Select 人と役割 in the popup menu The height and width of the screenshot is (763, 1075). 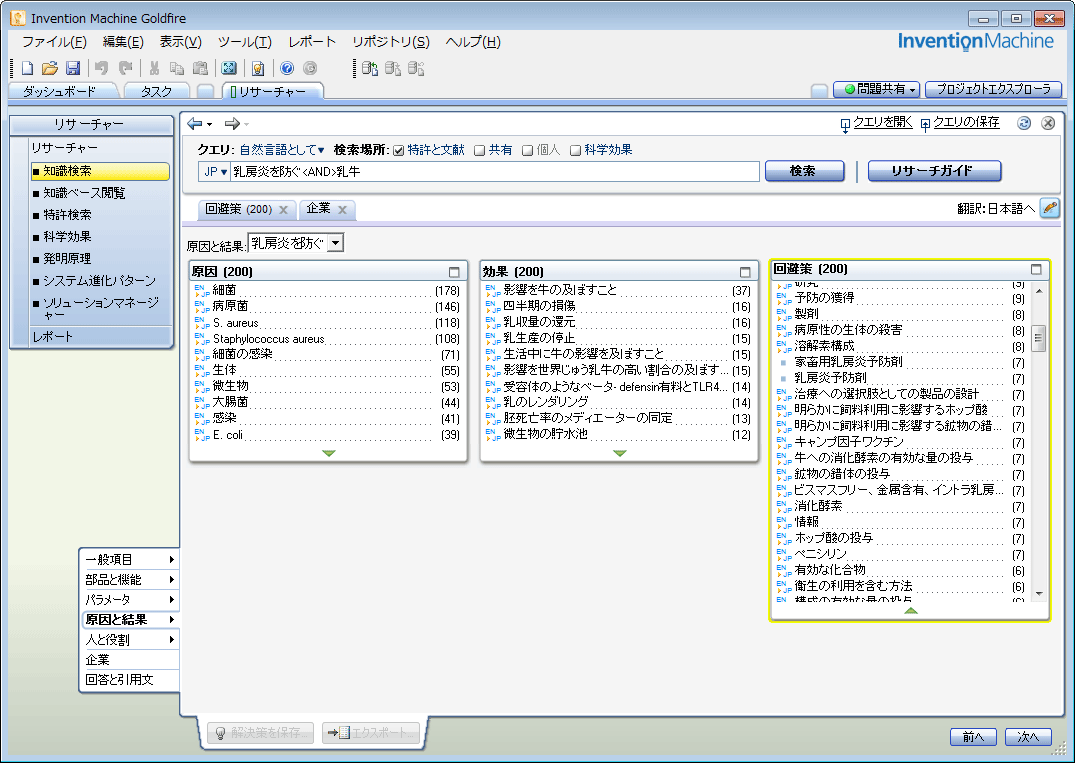130,640
